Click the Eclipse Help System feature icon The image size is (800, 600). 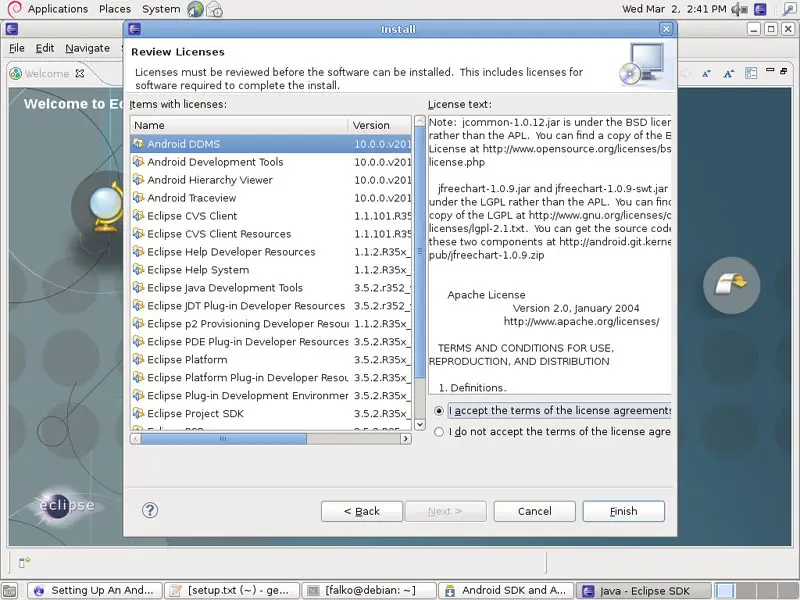[138, 269]
